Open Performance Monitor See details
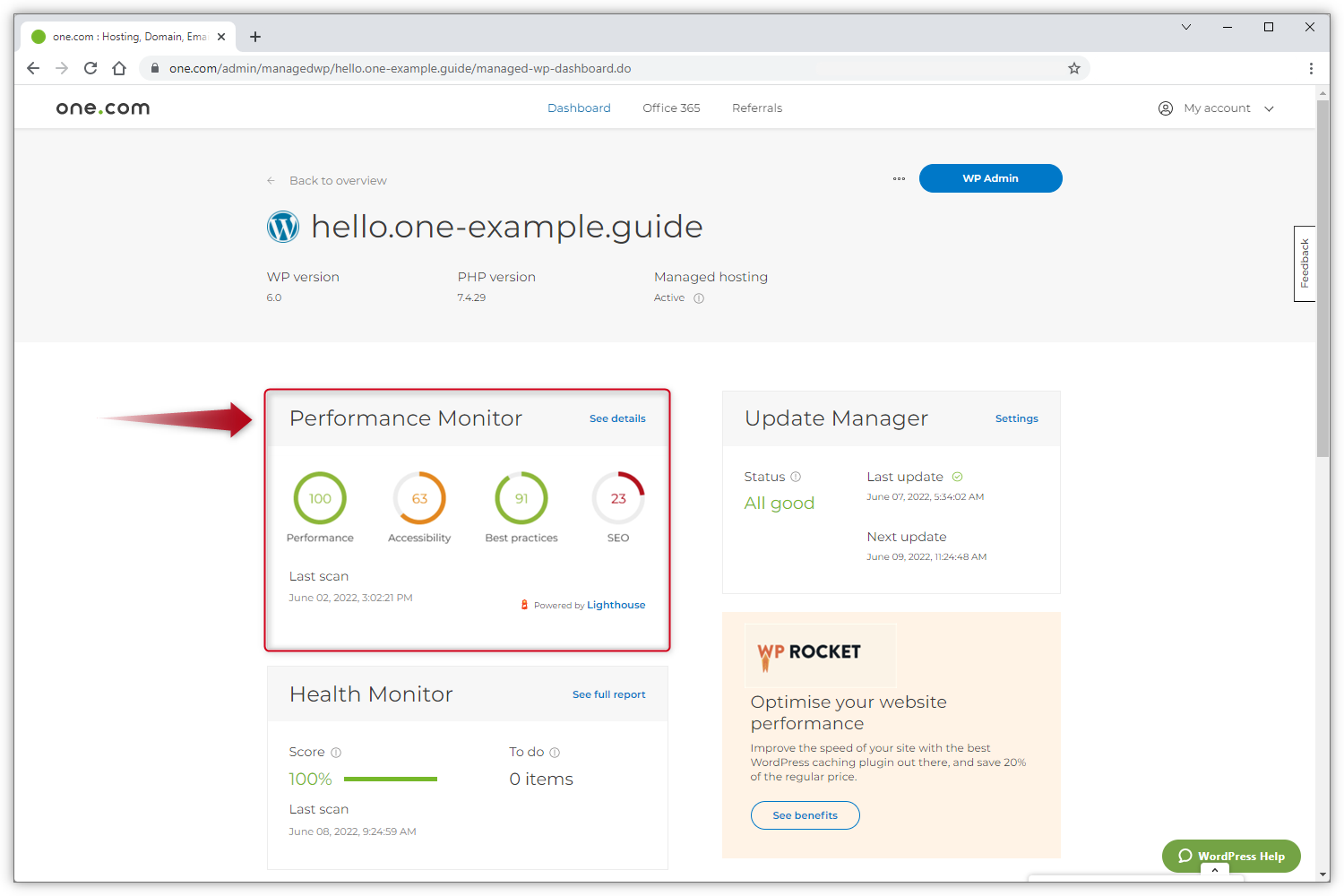Image resolution: width=1344 pixels, height=896 pixels. pyautogui.click(x=617, y=418)
